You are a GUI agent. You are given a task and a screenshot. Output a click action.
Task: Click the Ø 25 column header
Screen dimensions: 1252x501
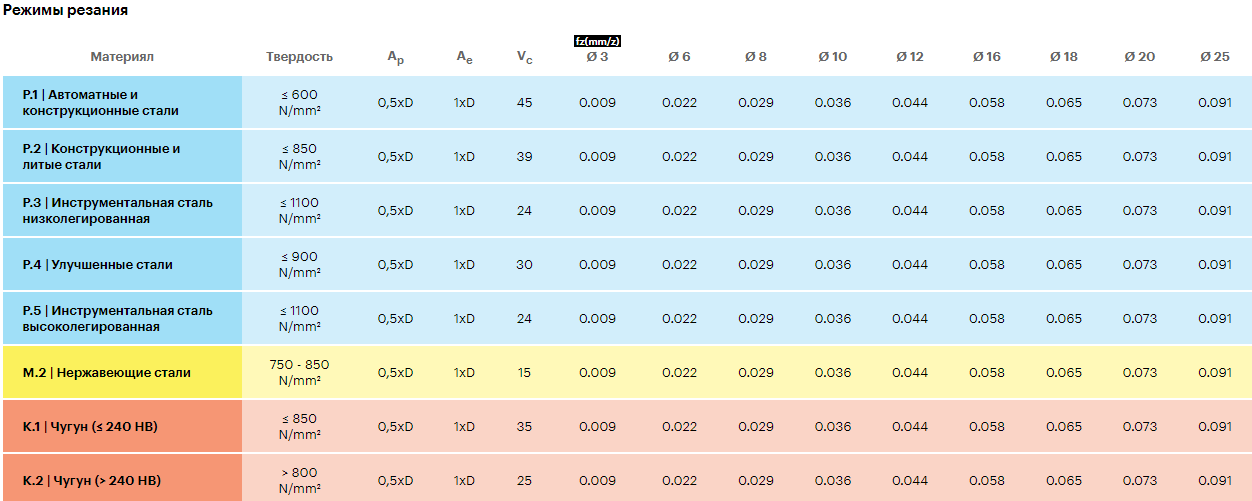pos(1215,57)
